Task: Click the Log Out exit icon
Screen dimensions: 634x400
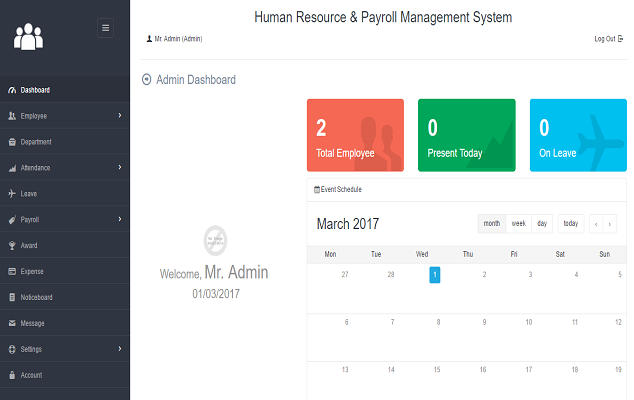Action: [x=620, y=39]
